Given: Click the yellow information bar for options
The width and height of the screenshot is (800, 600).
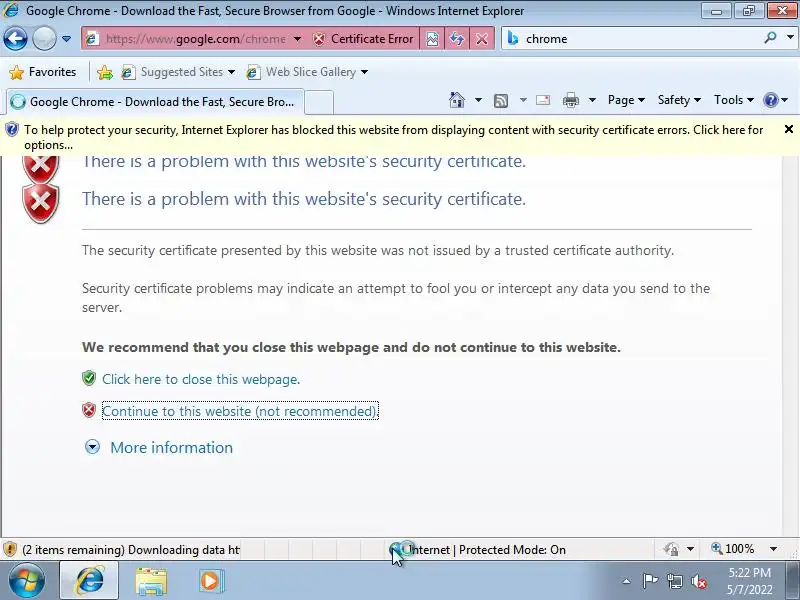Looking at the screenshot, I should (393, 137).
